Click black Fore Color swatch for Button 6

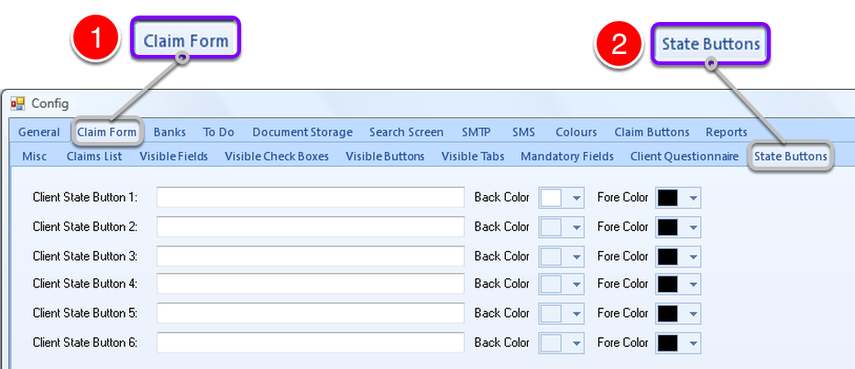click(x=668, y=343)
